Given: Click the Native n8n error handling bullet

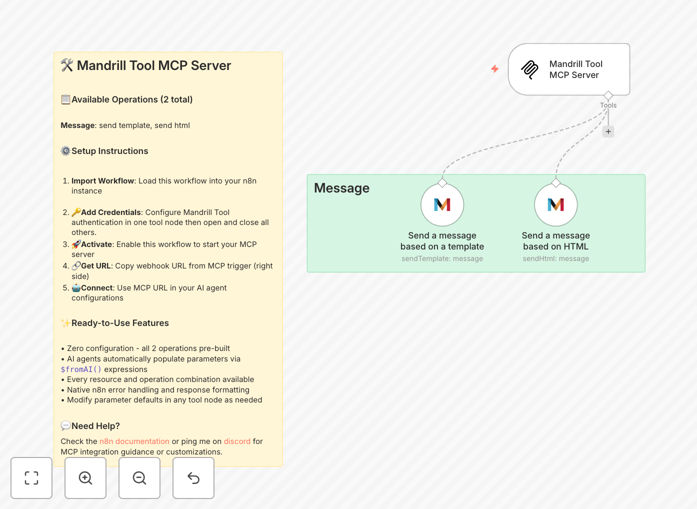Looking at the screenshot, I should pos(155,390).
